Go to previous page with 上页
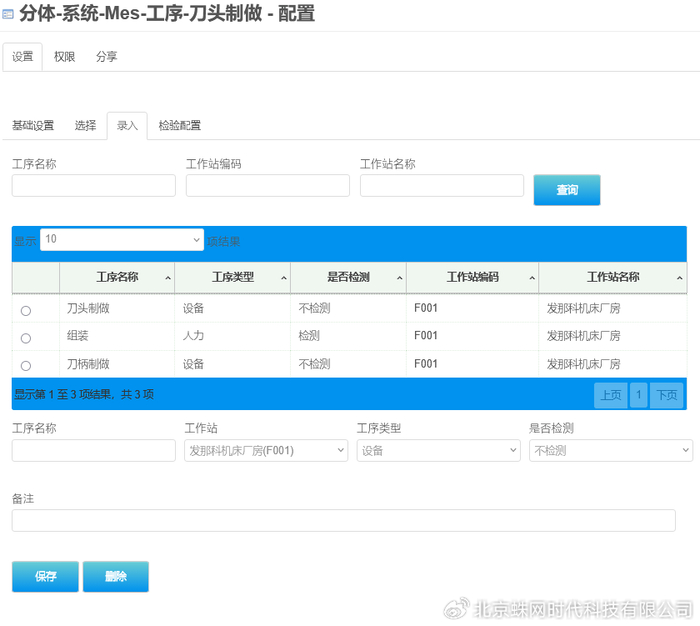This screenshot has width=700, height=626. pyautogui.click(x=611, y=395)
